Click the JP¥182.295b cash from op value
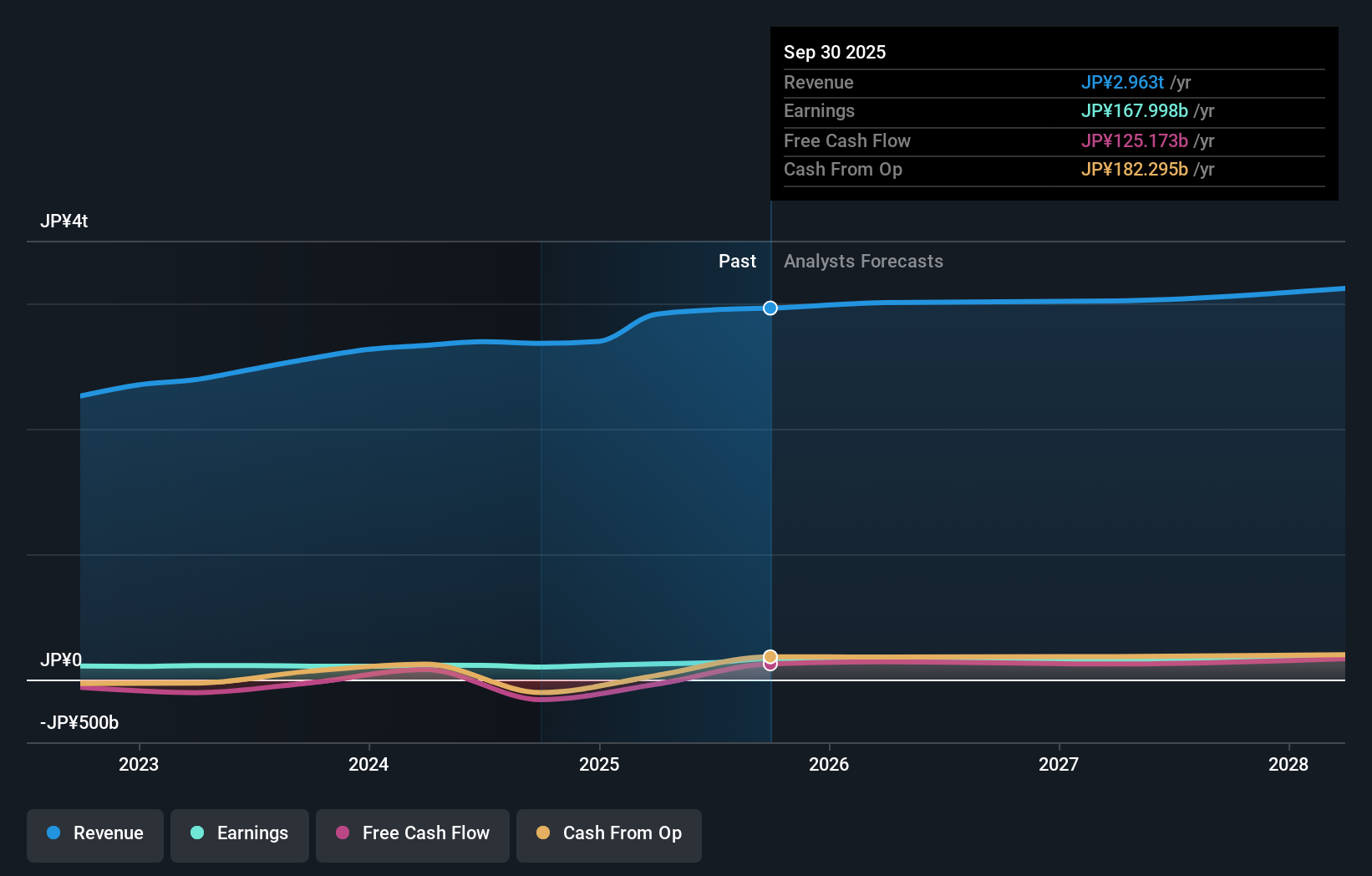Screen dimensions: 1372x876 (1135, 170)
